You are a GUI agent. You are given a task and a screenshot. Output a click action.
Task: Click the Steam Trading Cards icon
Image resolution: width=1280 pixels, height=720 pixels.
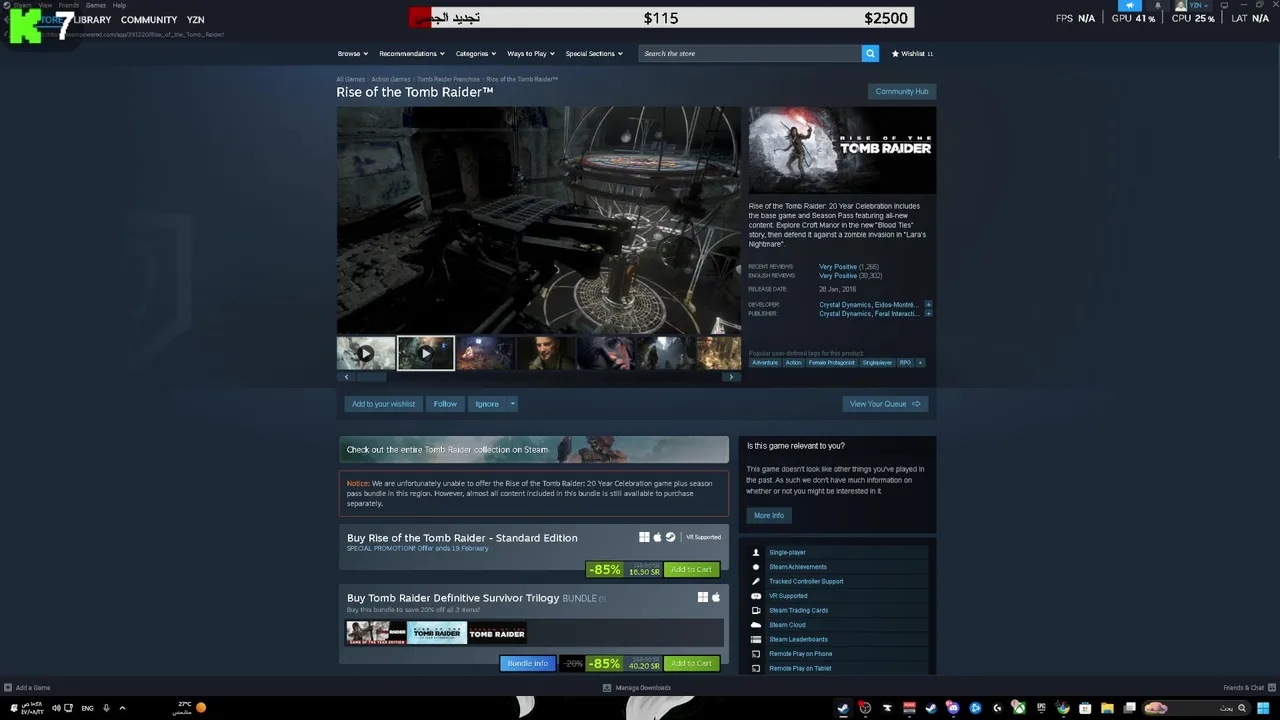756,610
